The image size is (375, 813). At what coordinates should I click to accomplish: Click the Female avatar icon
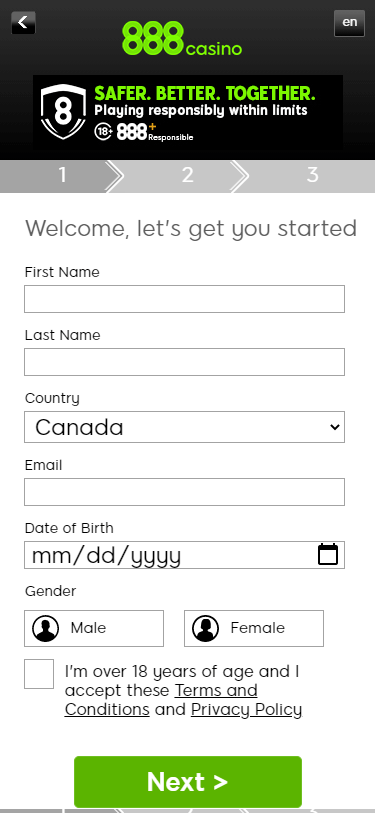pos(205,628)
